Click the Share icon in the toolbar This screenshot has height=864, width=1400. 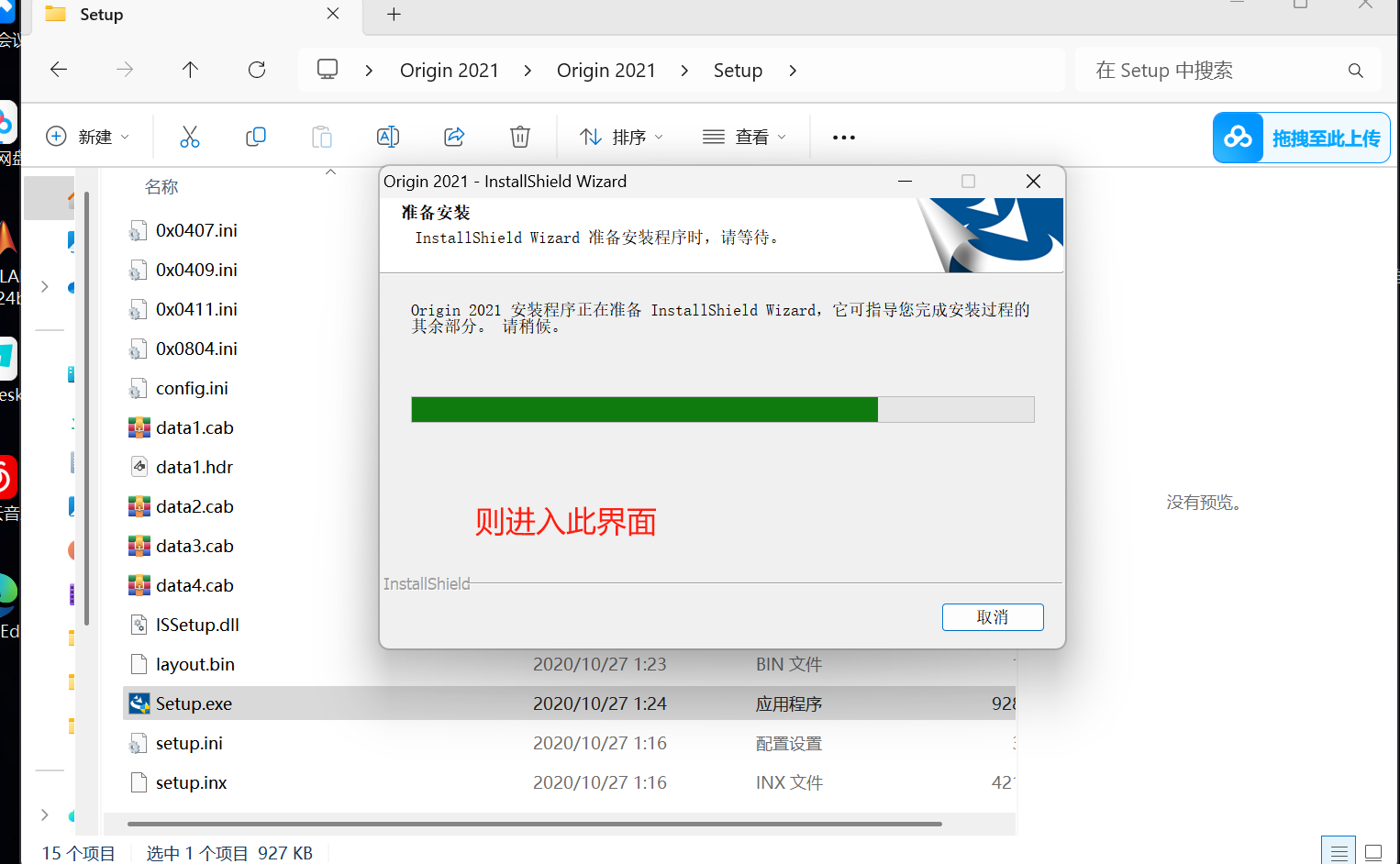454,136
